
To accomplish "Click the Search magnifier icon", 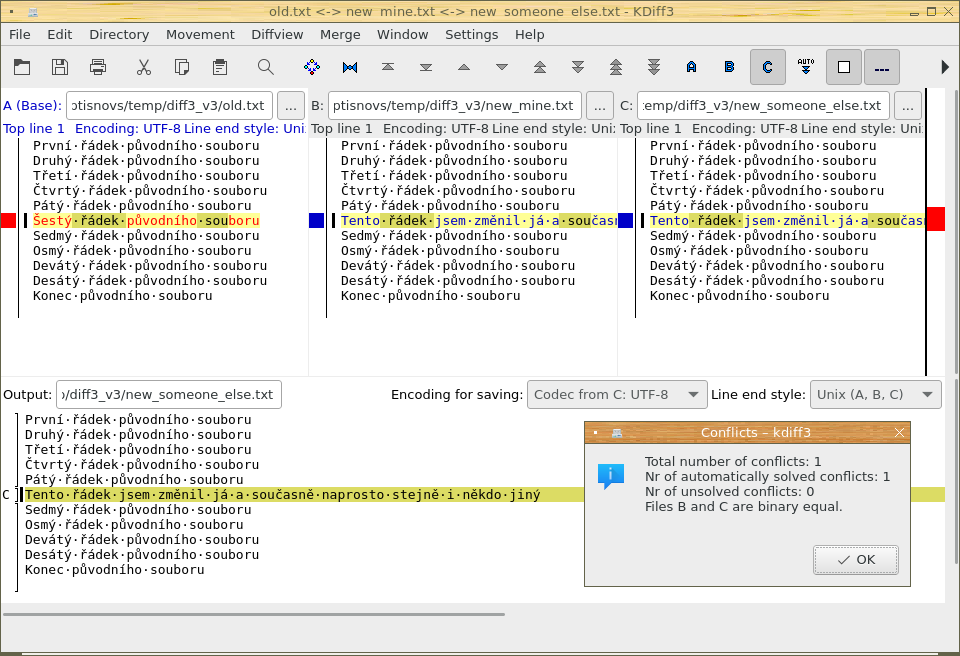I will [265, 67].
